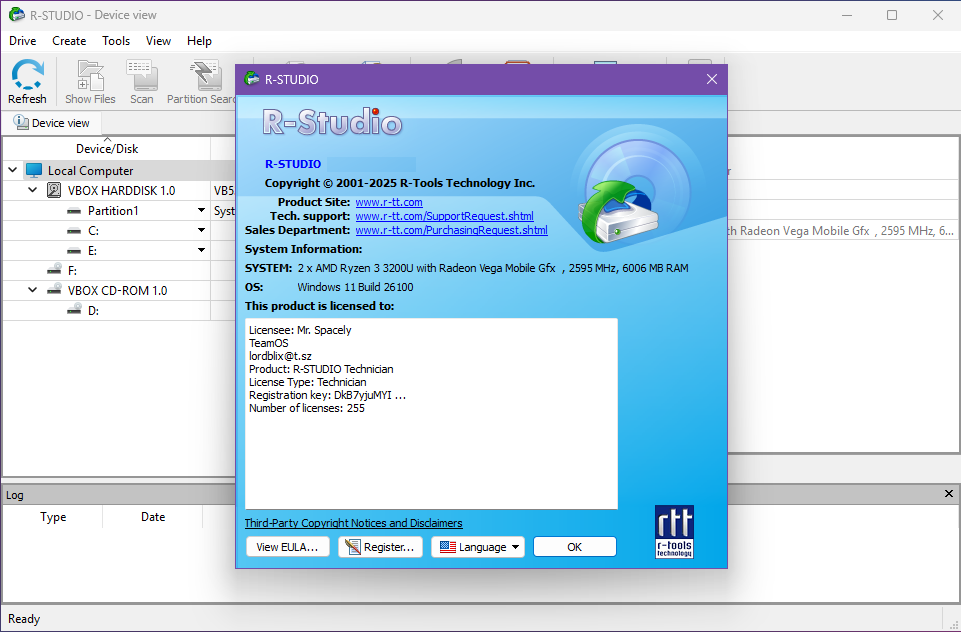This screenshot has height=632, width=961.
Task: Click the rtt r-tools technology logo
Action: coord(674,531)
